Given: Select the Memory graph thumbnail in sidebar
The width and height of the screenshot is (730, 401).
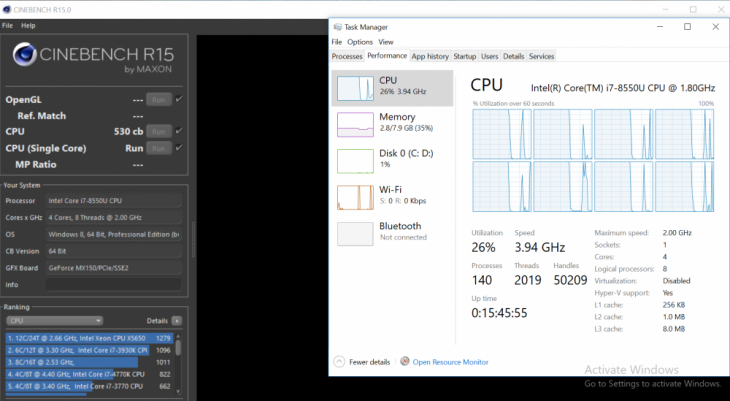Looking at the screenshot, I should [355, 124].
